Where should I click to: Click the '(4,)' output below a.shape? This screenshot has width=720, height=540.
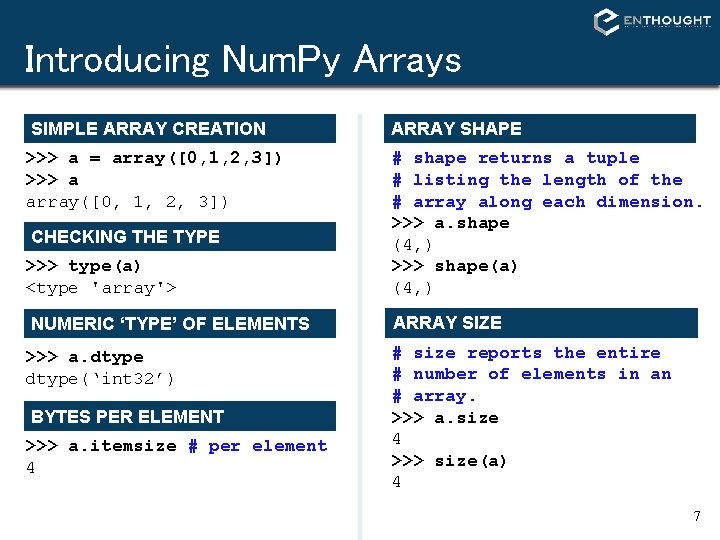[x=412, y=245]
